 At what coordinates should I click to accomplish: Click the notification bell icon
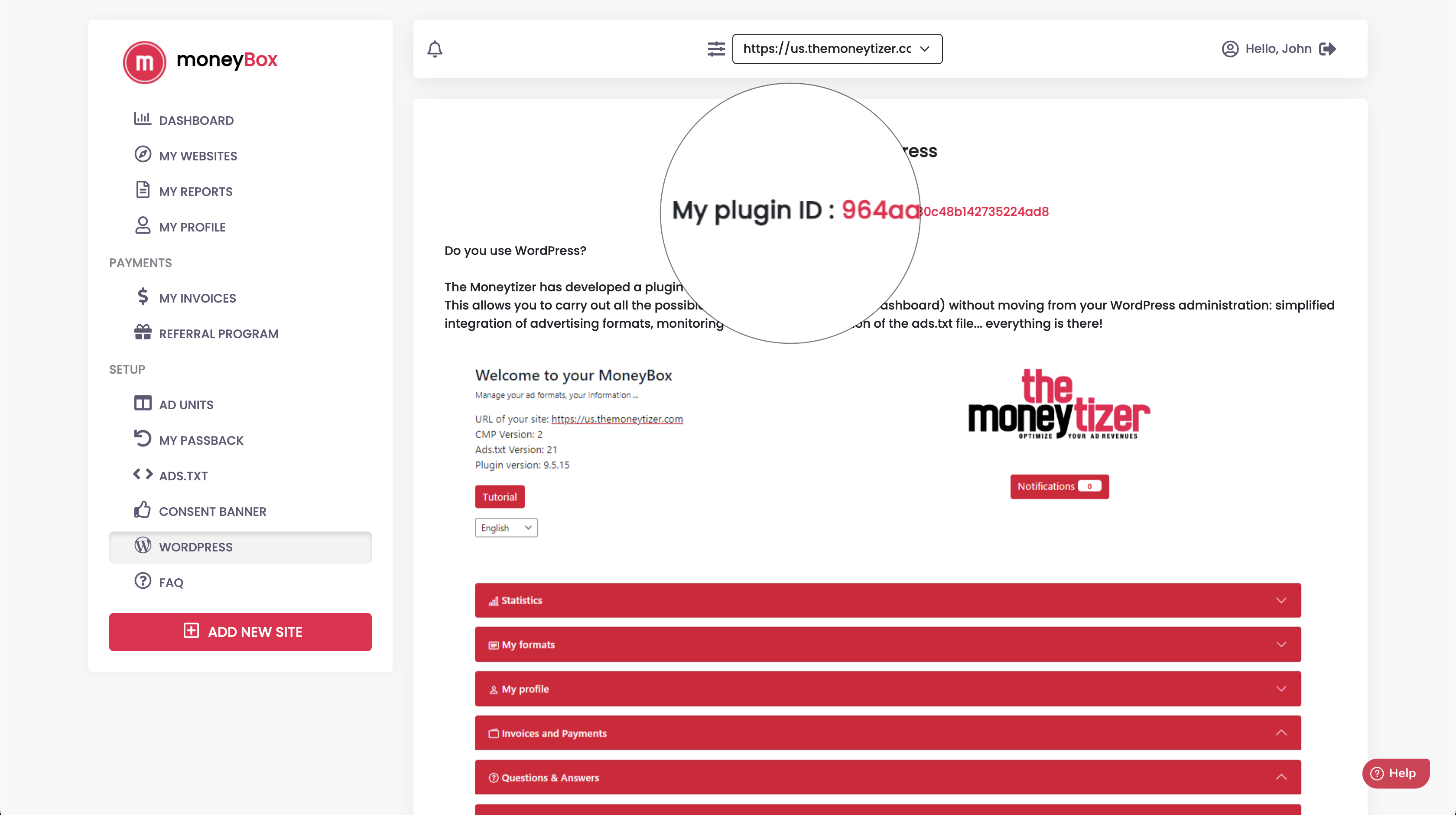click(x=435, y=48)
